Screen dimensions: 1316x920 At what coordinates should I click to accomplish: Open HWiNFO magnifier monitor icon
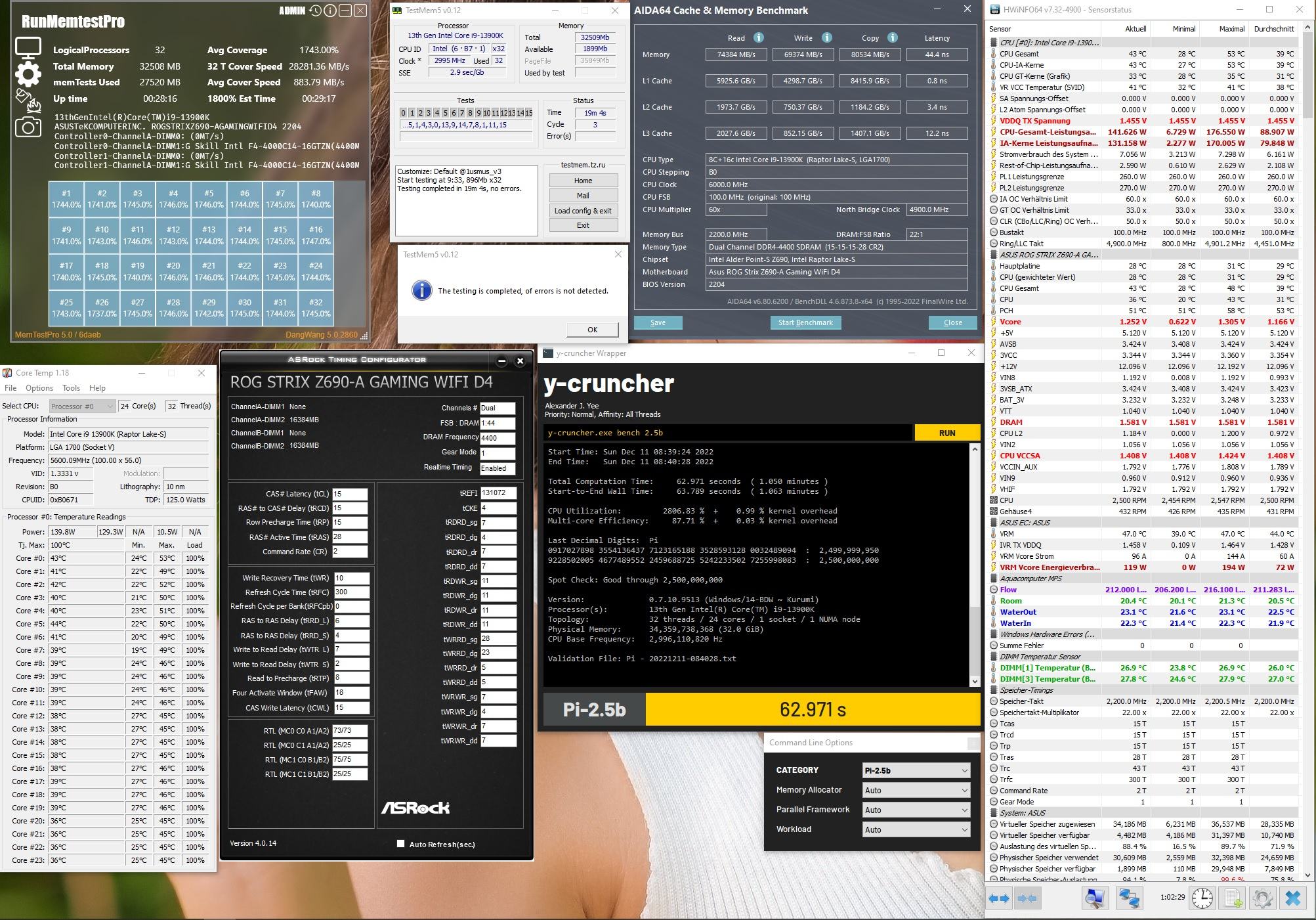[1095, 898]
